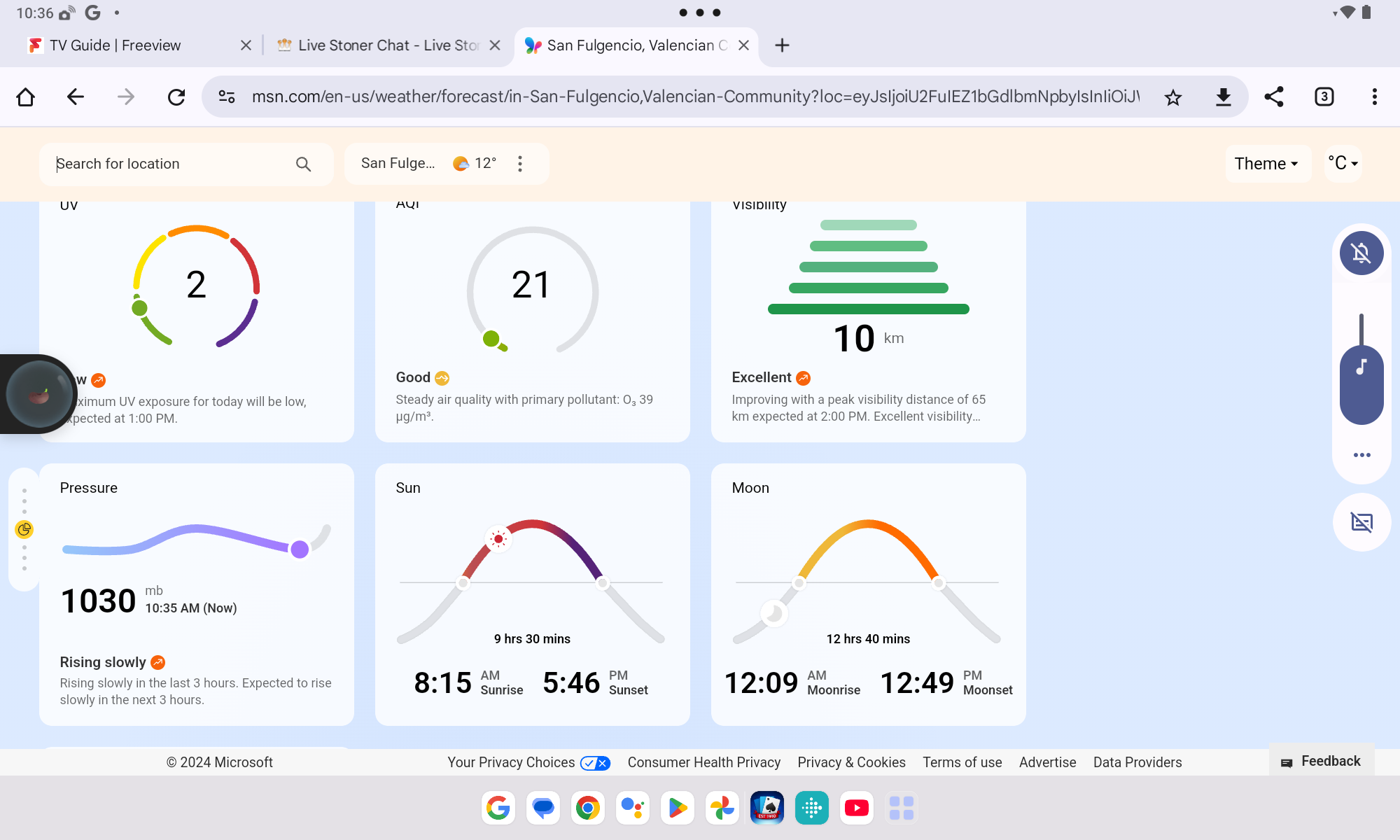Viewport: 1400px width, 840px height.
Task: Share this weather page
Action: (1274, 97)
